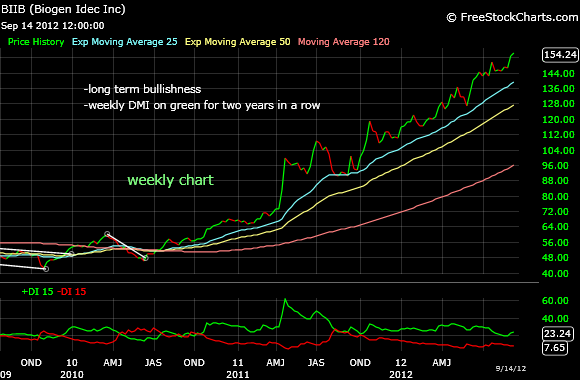Select the Exp Moving Average 50 legend
Screen dimensions: 580x380
[237, 42]
